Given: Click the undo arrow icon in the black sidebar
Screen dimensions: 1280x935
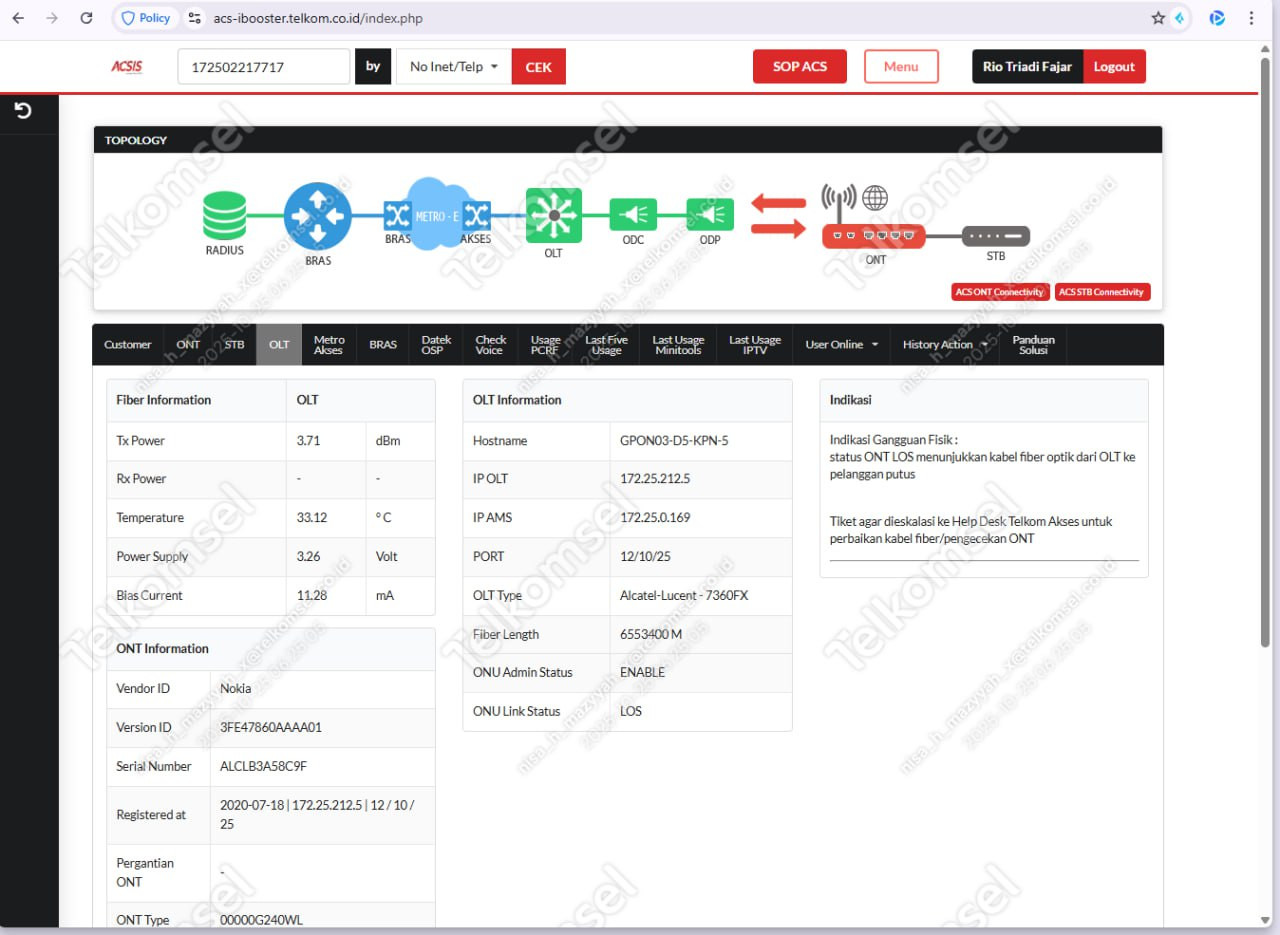Looking at the screenshot, I should click(x=23, y=110).
